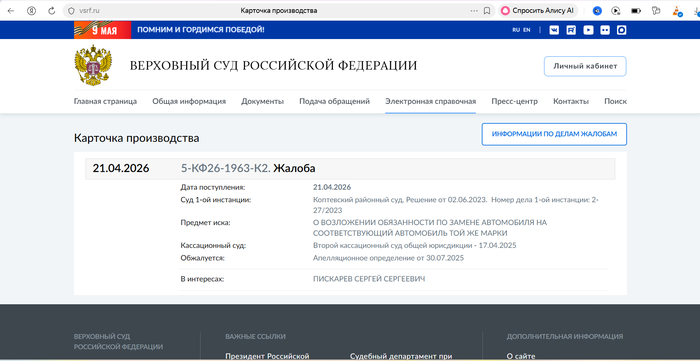Image resolution: width=700 pixels, height=361 pixels.
Task: Click the Жалоба label in card header
Action: (294, 168)
